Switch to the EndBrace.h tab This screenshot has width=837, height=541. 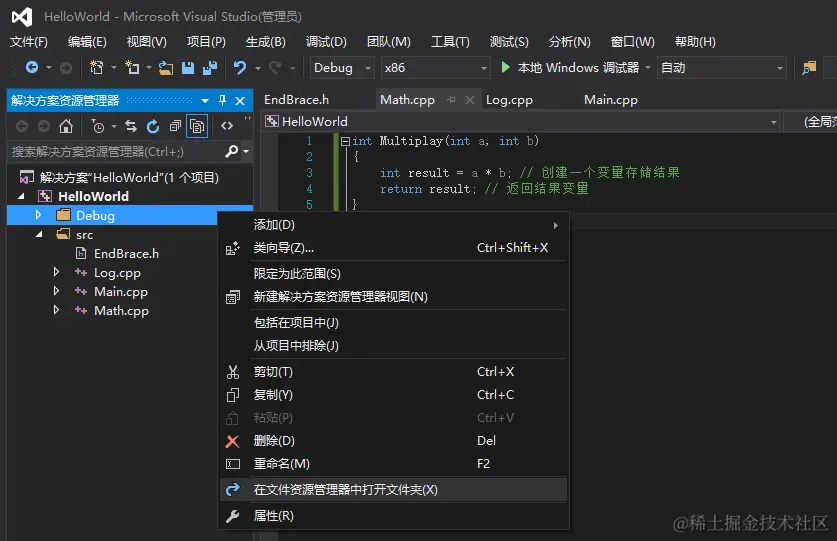click(296, 100)
